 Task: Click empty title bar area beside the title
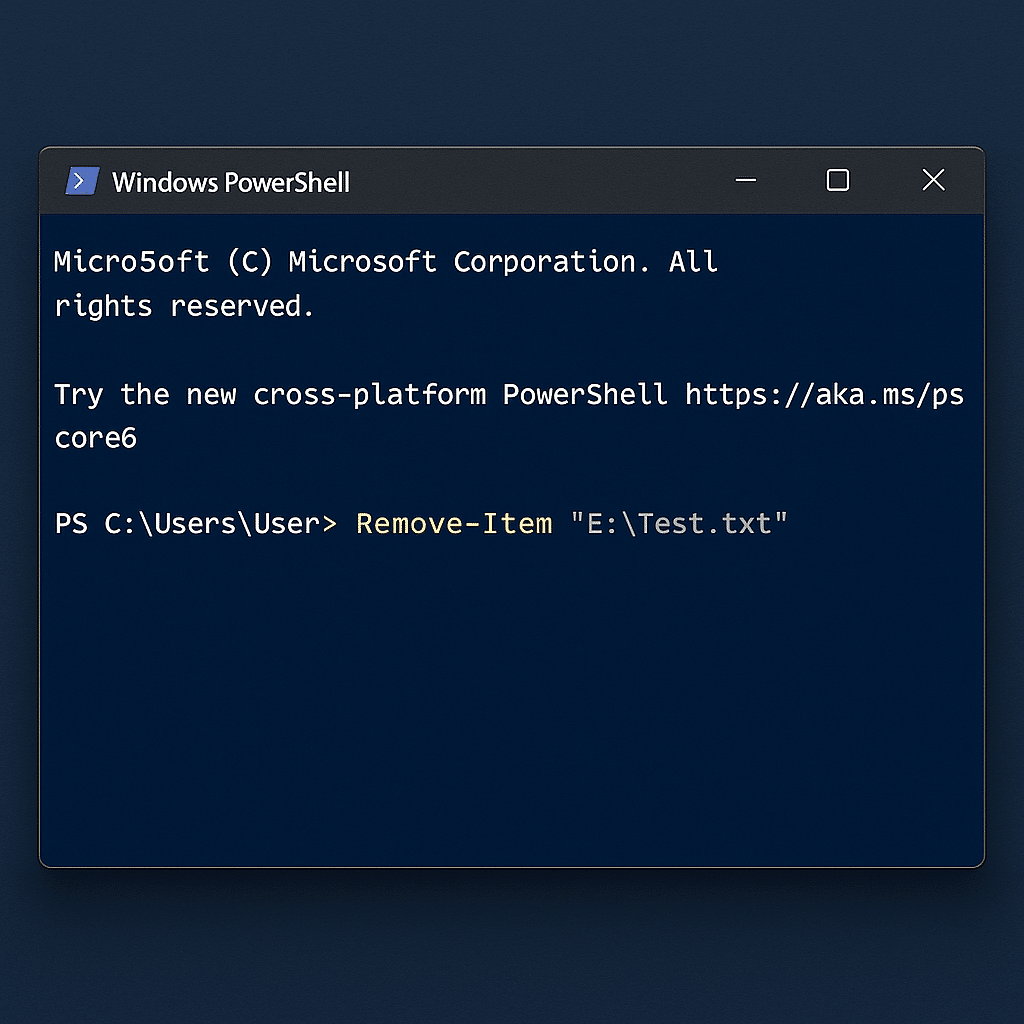tap(536, 181)
